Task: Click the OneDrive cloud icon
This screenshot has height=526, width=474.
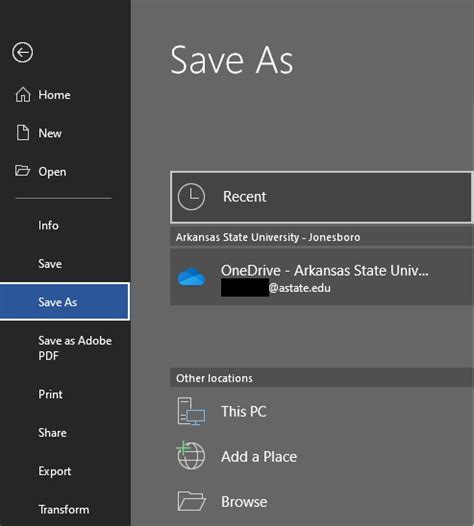Action: [x=191, y=277]
